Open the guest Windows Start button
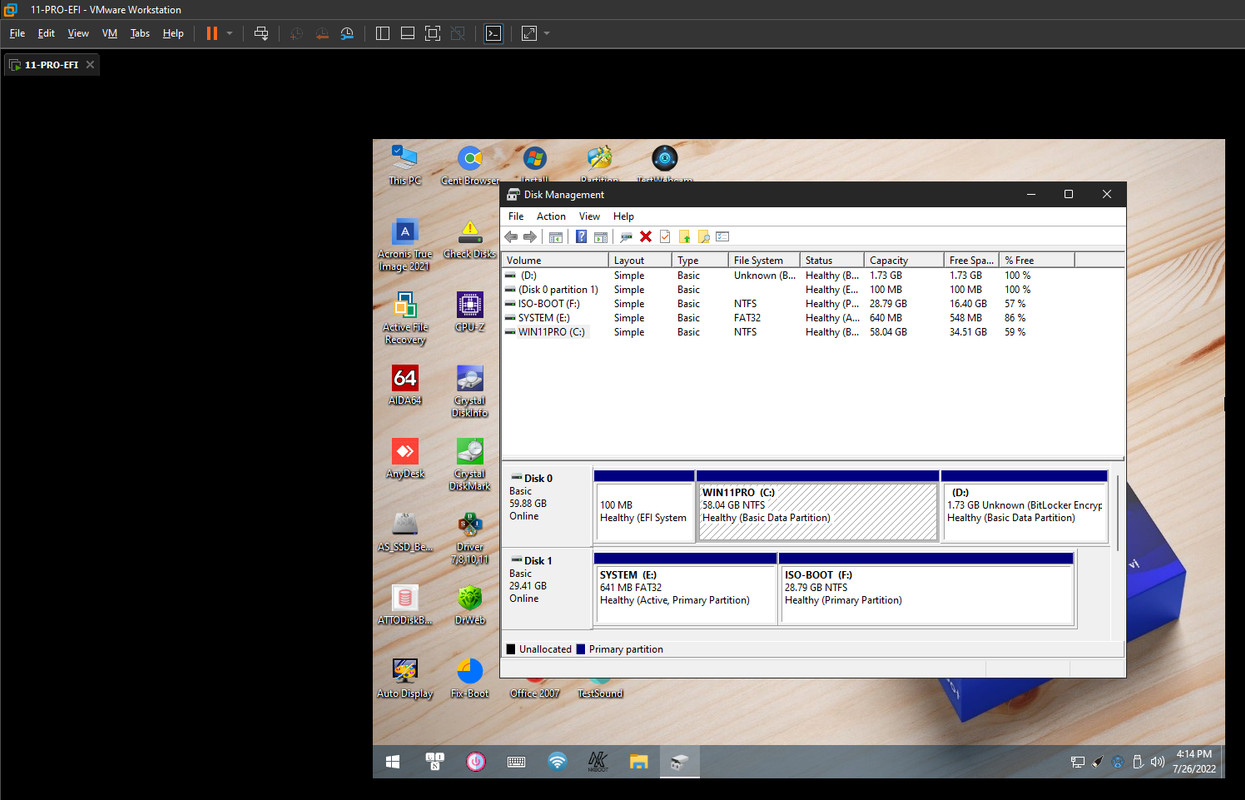 coord(393,762)
